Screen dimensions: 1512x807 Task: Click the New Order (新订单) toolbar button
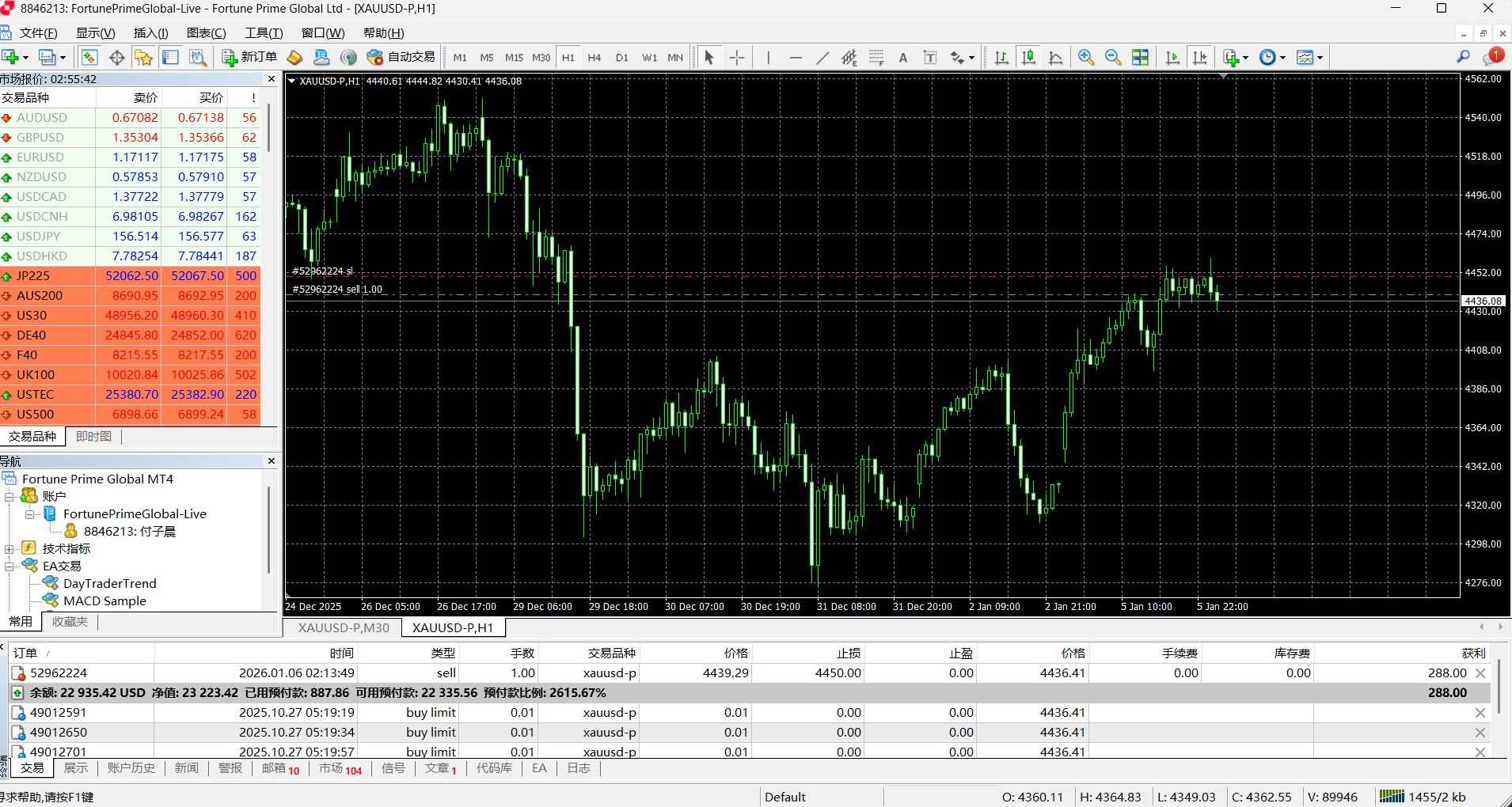[249, 57]
